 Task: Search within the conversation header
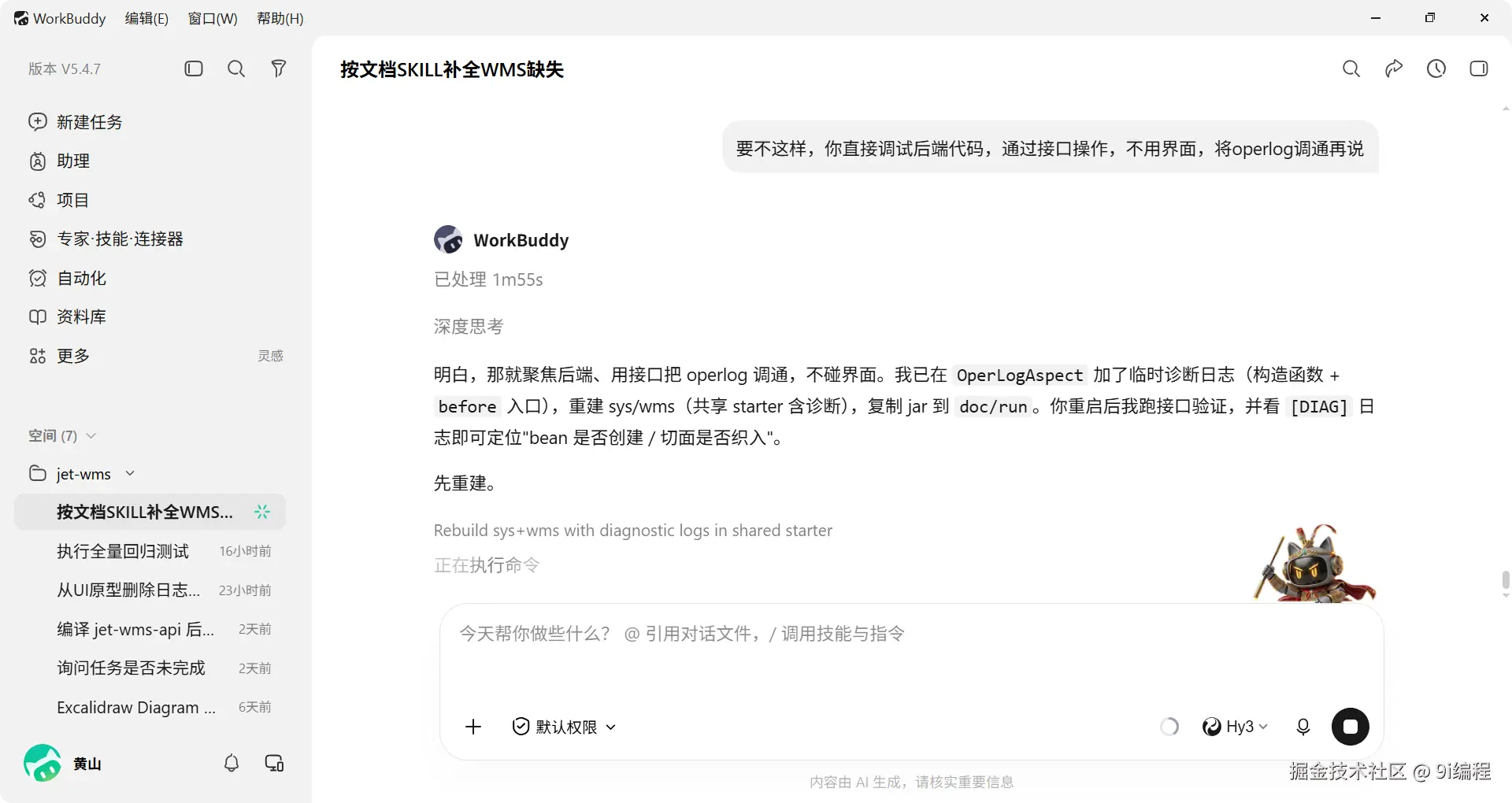click(x=1351, y=68)
